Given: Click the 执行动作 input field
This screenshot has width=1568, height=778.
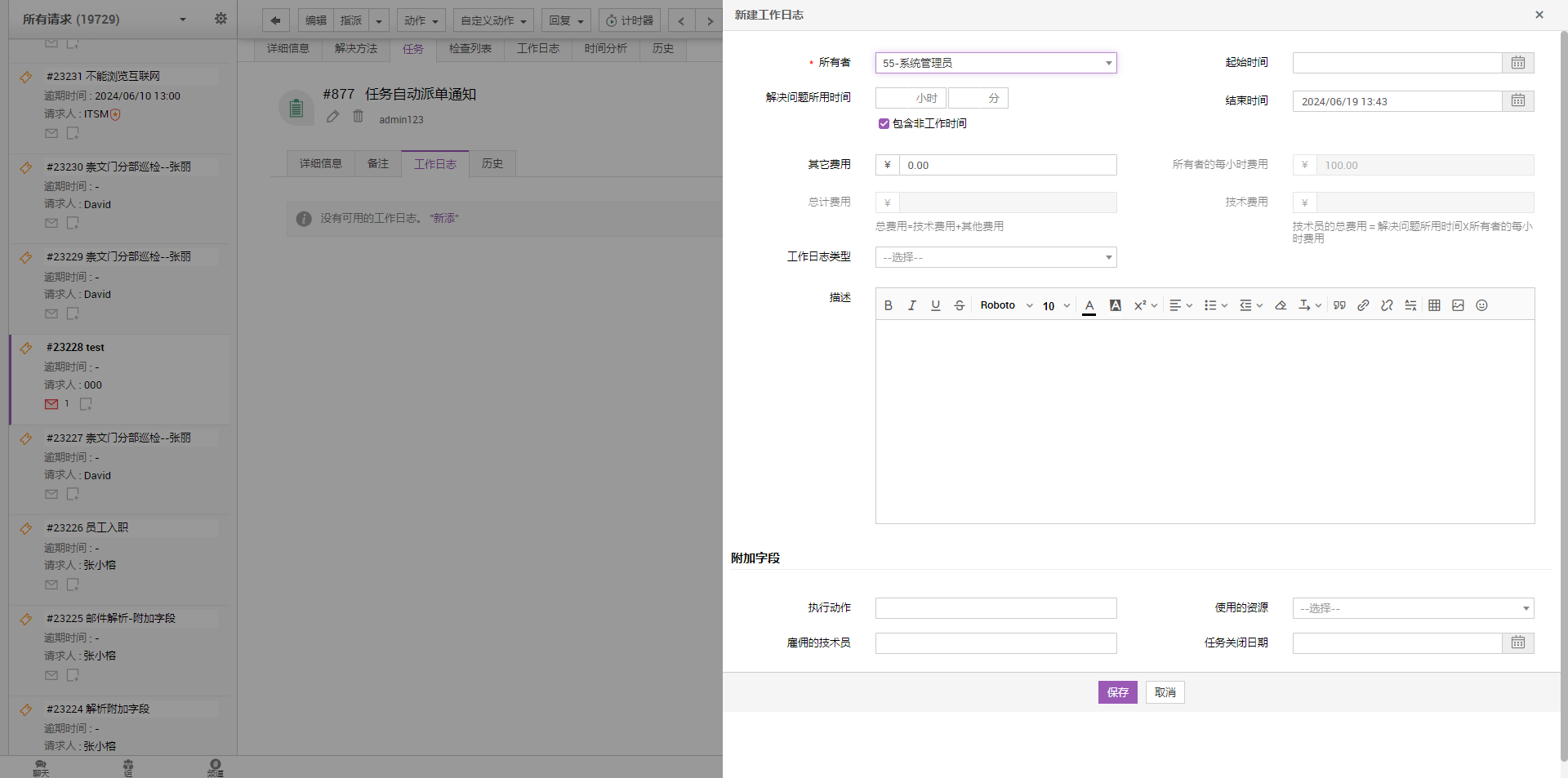Looking at the screenshot, I should (996, 608).
